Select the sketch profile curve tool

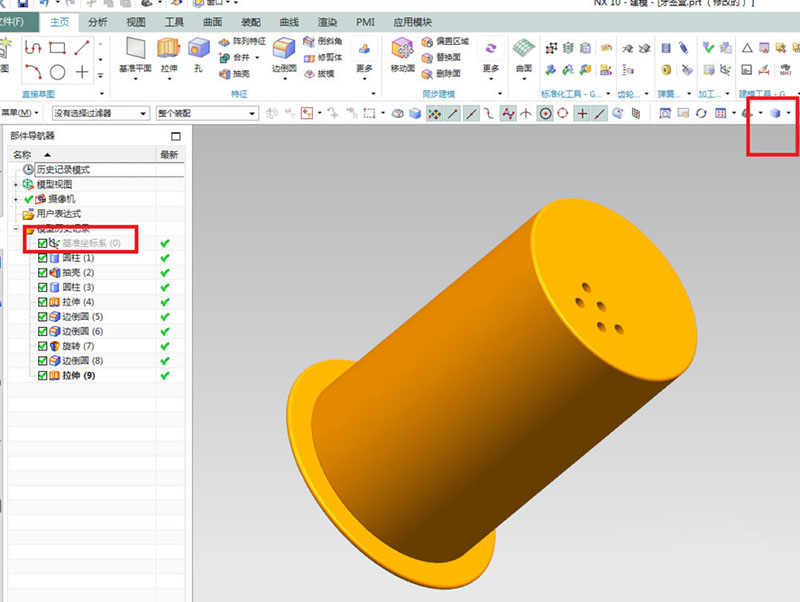(x=33, y=48)
